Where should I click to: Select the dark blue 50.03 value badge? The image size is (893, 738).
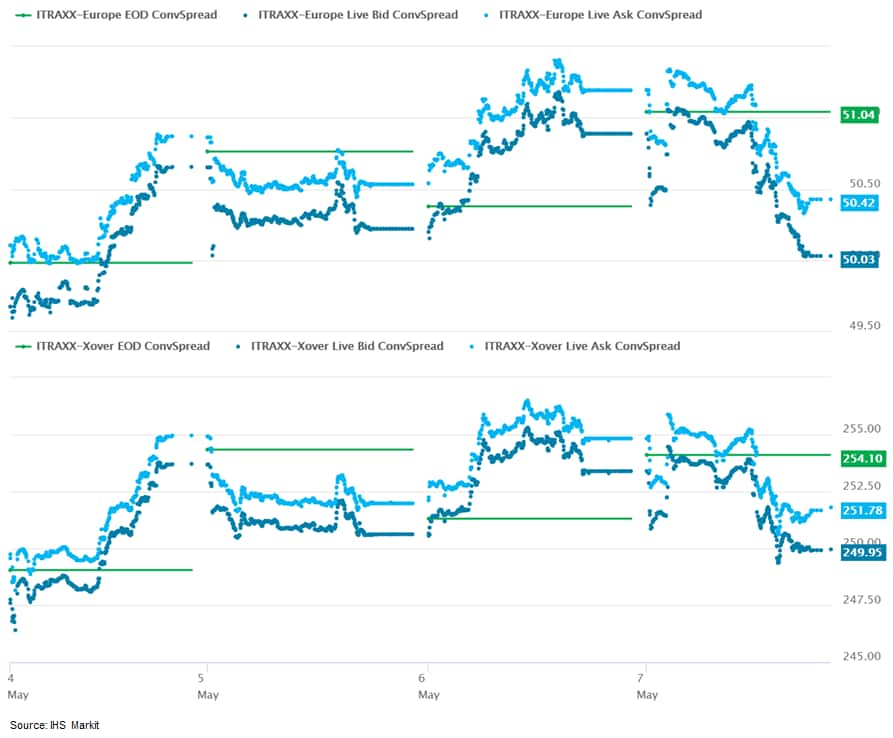tap(860, 259)
